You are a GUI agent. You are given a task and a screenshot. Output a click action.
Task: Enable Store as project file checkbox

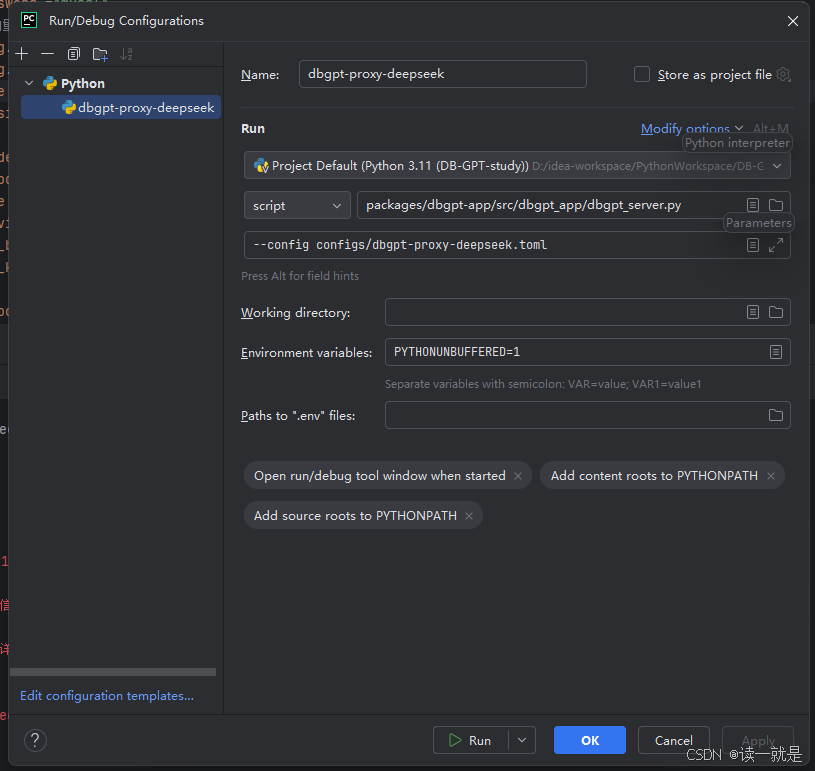641,74
